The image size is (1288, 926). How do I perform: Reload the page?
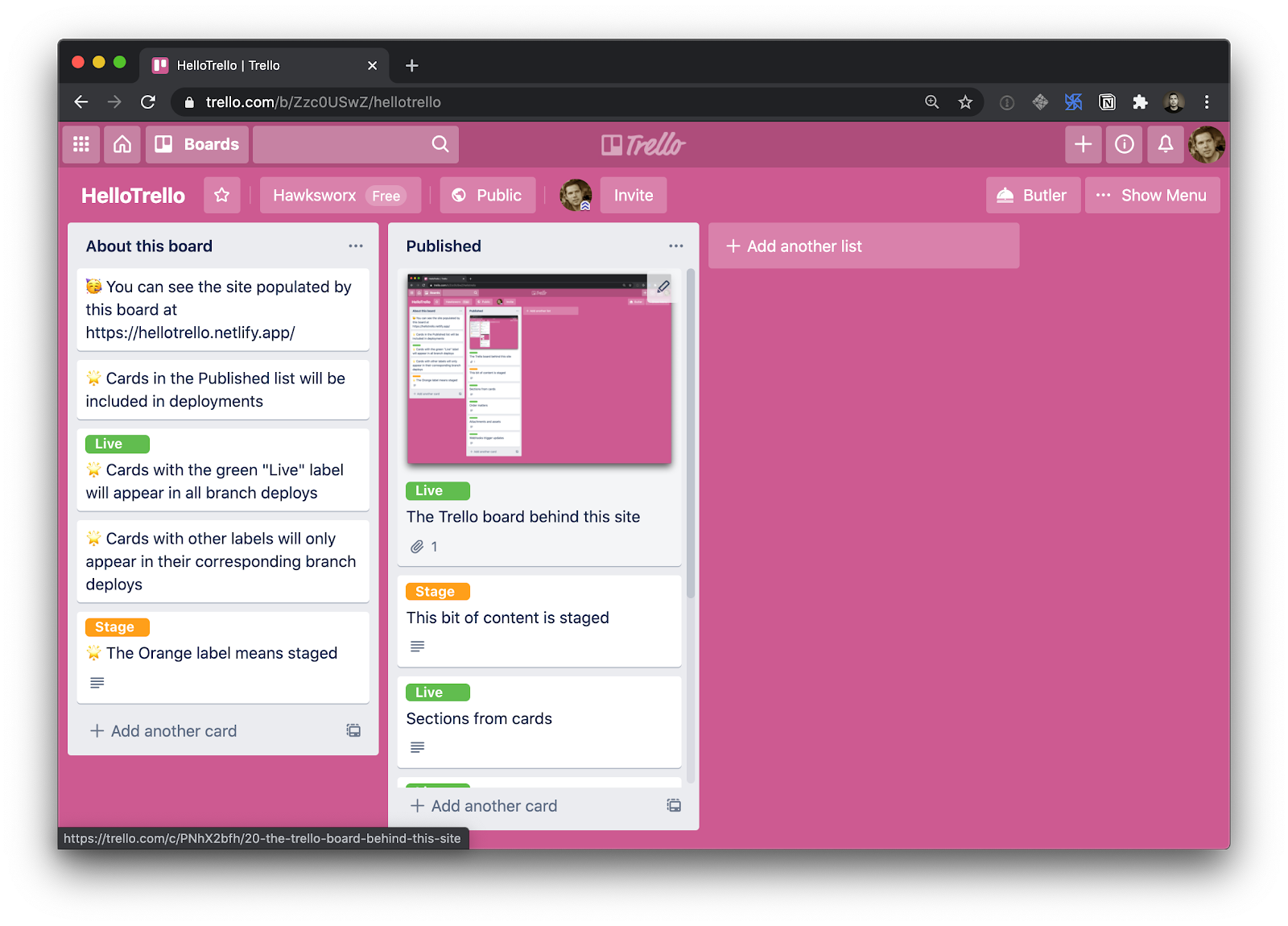click(x=148, y=102)
